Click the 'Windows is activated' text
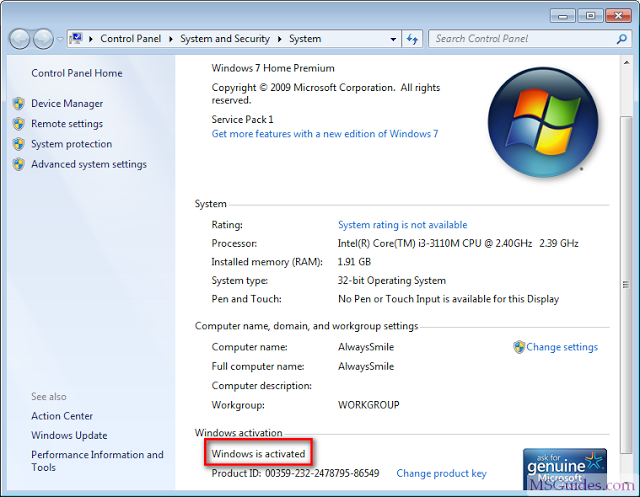 click(258, 454)
